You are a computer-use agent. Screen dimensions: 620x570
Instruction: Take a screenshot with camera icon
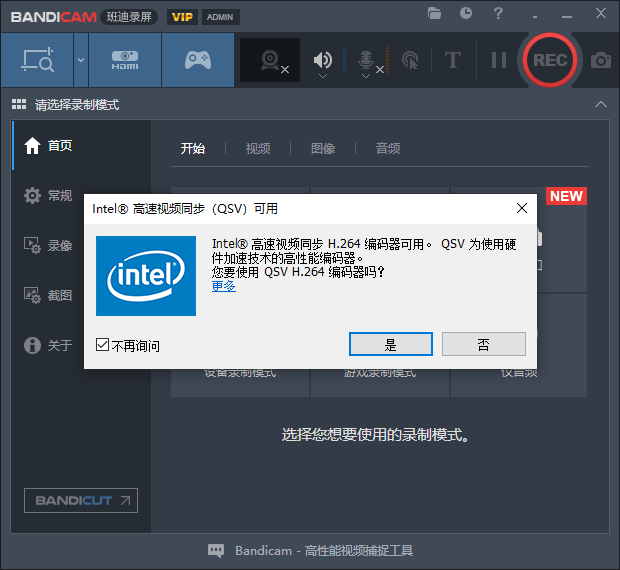coord(600,60)
